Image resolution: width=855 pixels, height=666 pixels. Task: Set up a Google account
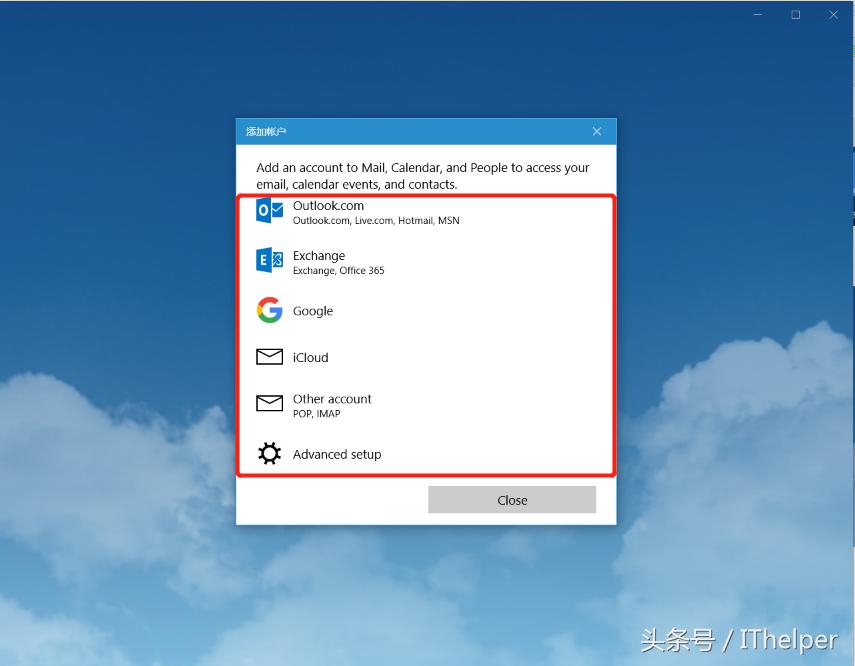pos(312,311)
